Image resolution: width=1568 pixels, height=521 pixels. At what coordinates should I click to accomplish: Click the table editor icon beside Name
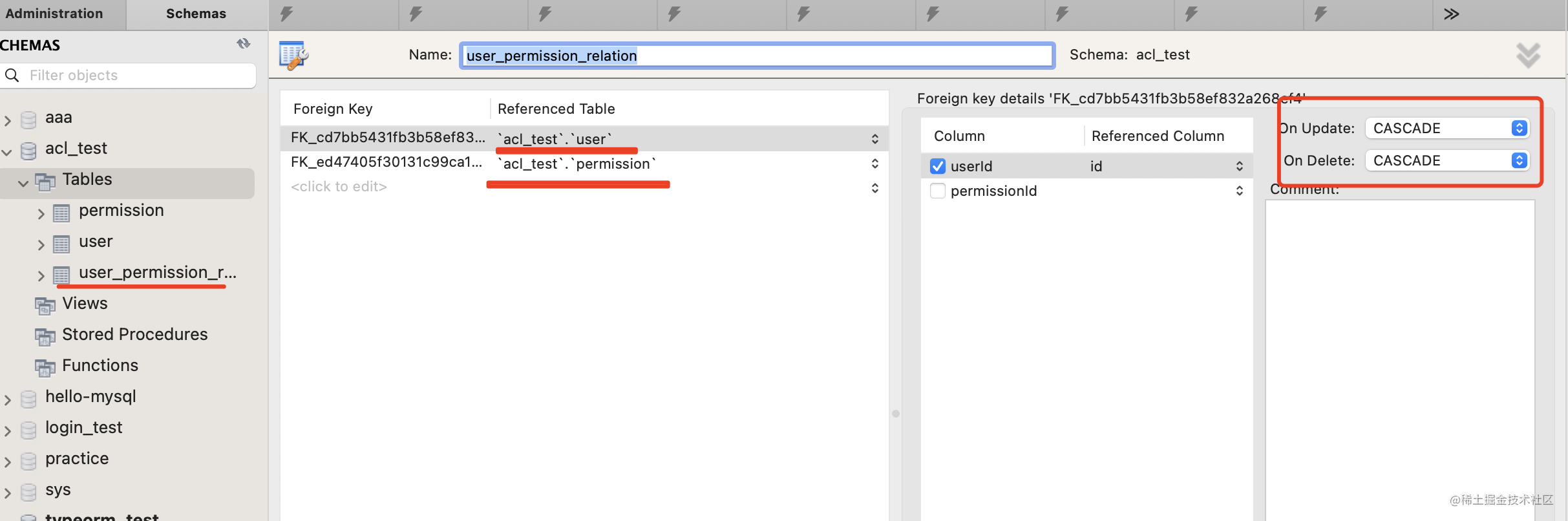[x=293, y=55]
